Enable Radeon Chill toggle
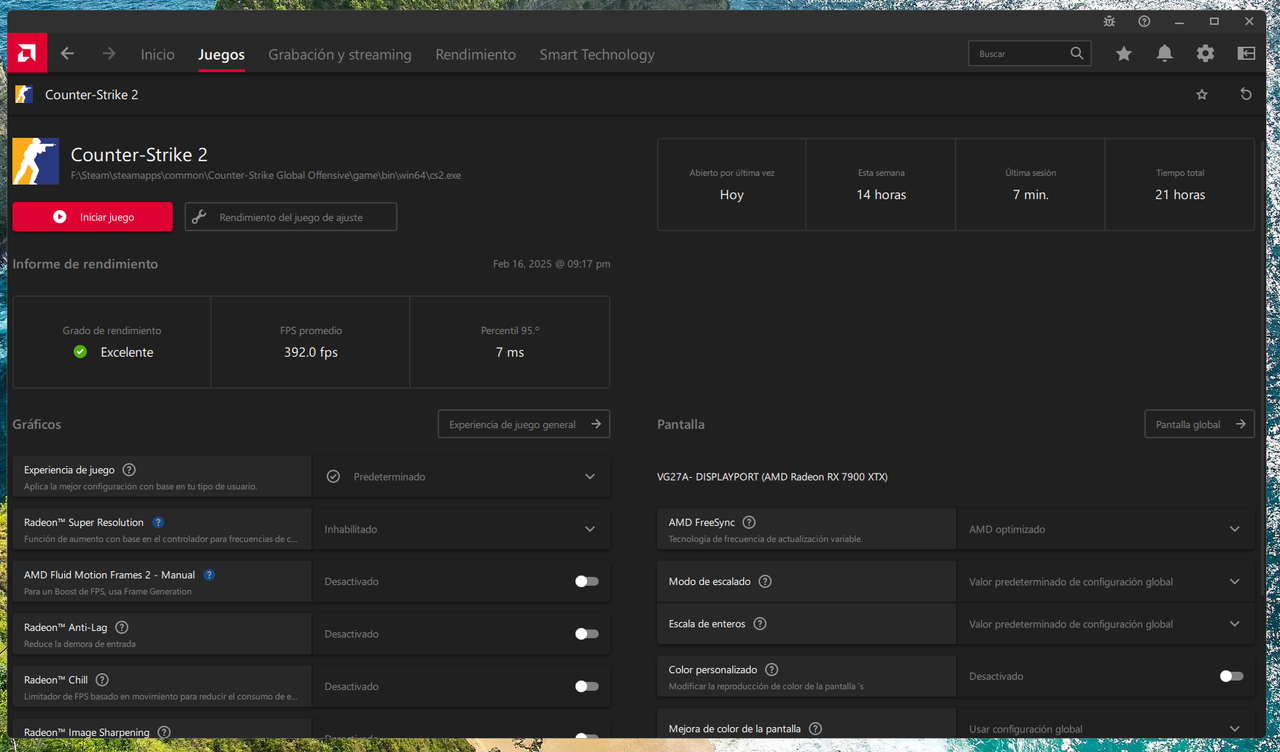Image resolution: width=1280 pixels, height=752 pixels. [x=587, y=686]
